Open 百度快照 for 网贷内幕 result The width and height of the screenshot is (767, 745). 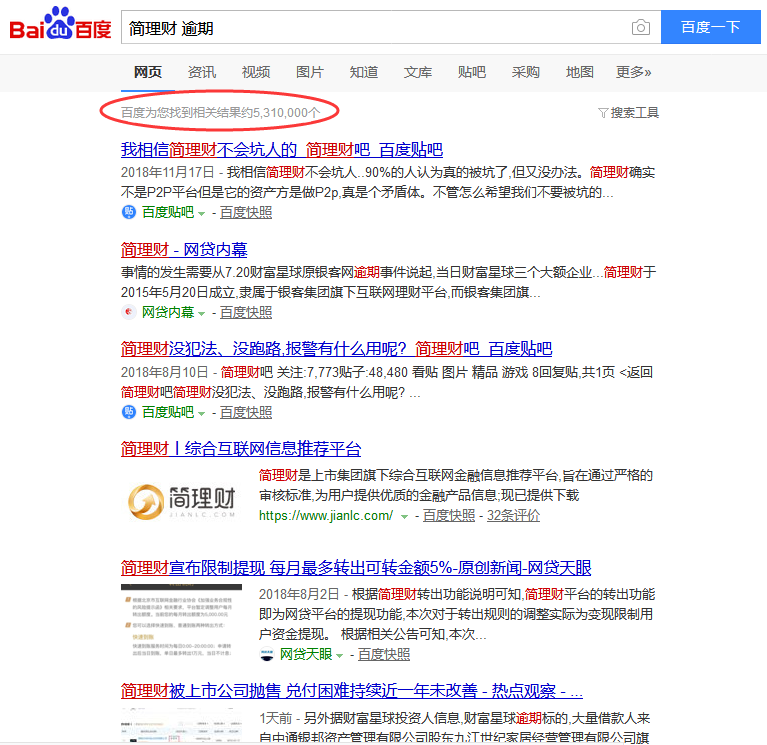246,312
